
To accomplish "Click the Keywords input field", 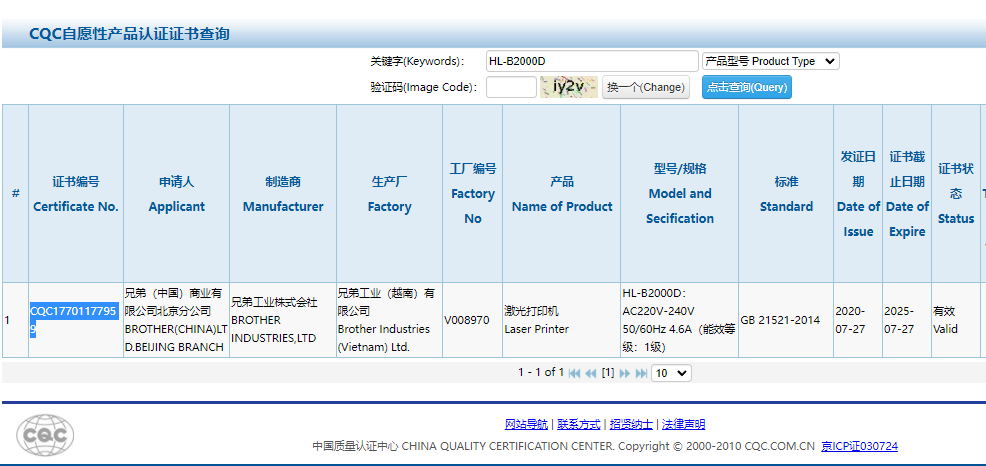I will coord(592,61).
